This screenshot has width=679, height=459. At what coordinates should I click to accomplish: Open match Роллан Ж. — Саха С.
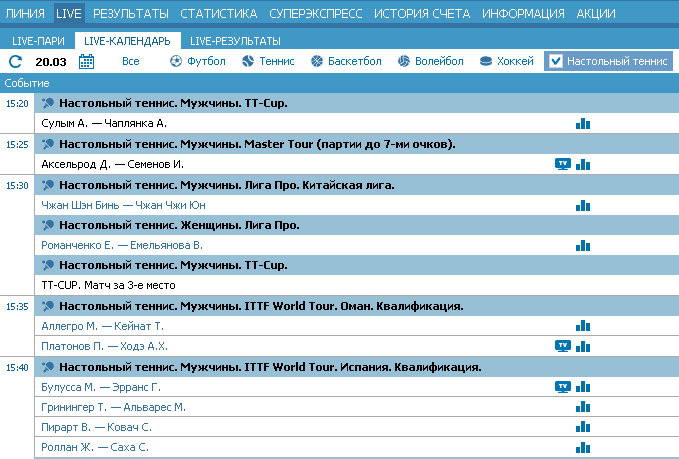coord(95,447)
